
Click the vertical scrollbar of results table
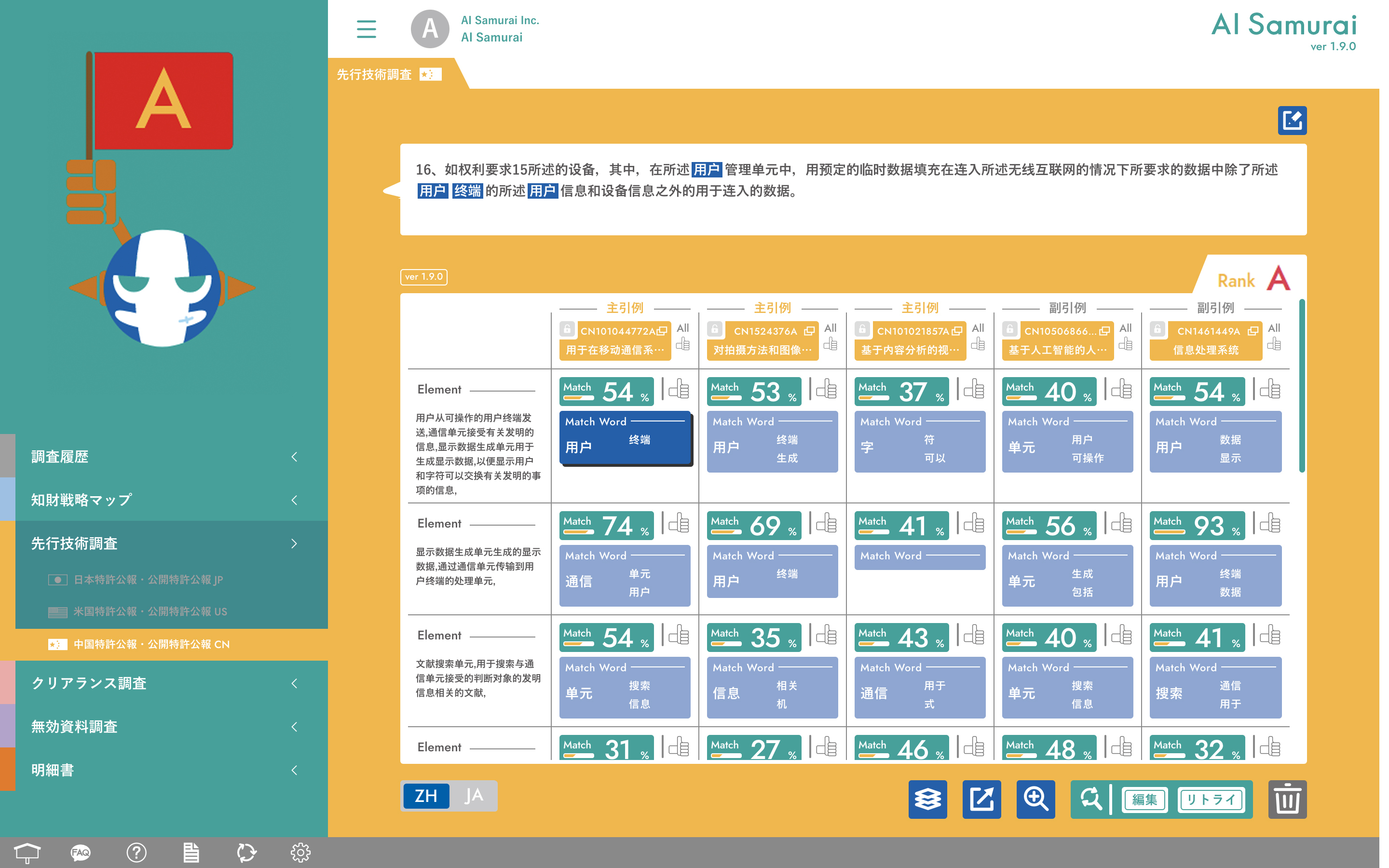click(1302, 386)
